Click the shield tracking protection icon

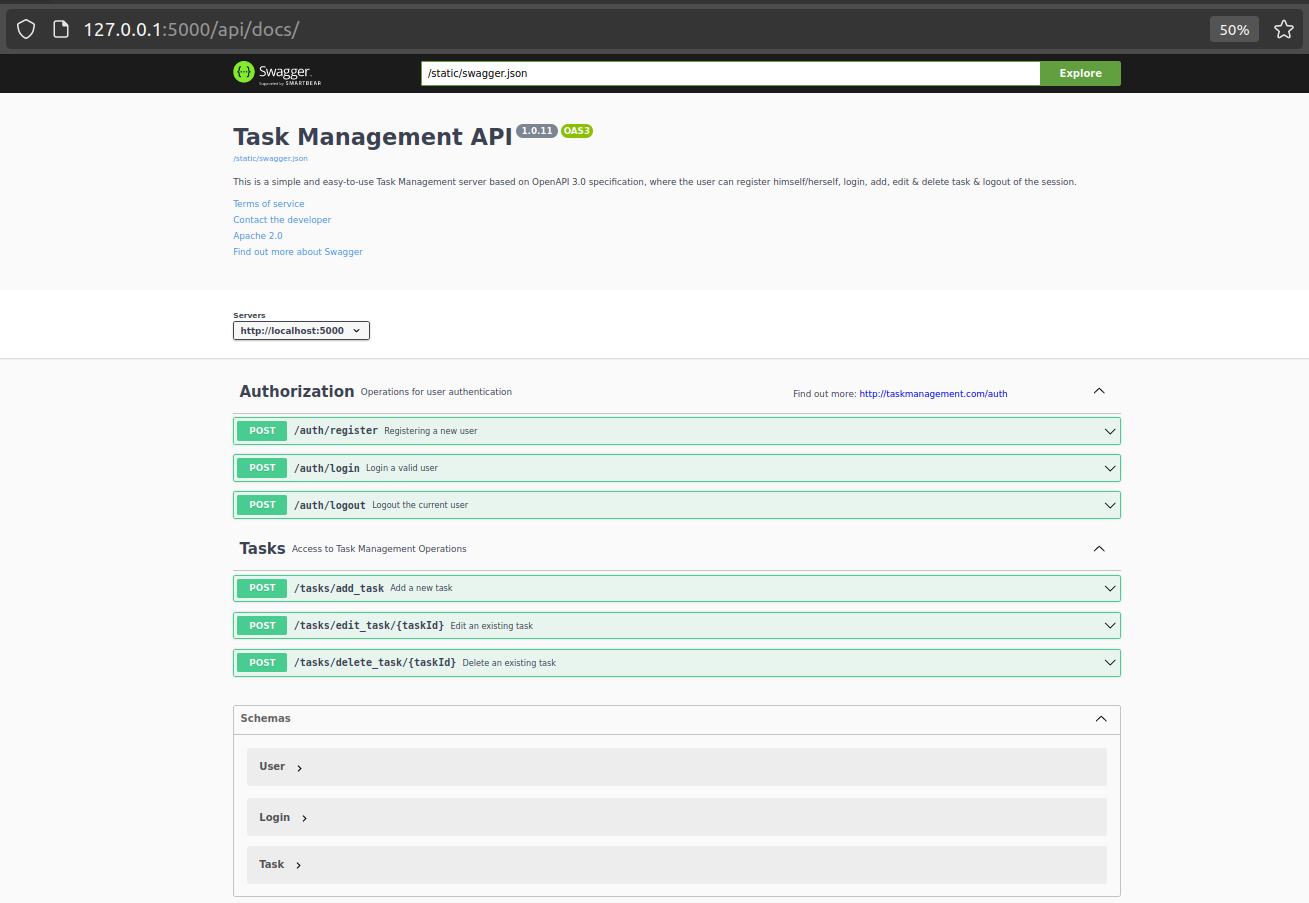click(x=26, y=29)
